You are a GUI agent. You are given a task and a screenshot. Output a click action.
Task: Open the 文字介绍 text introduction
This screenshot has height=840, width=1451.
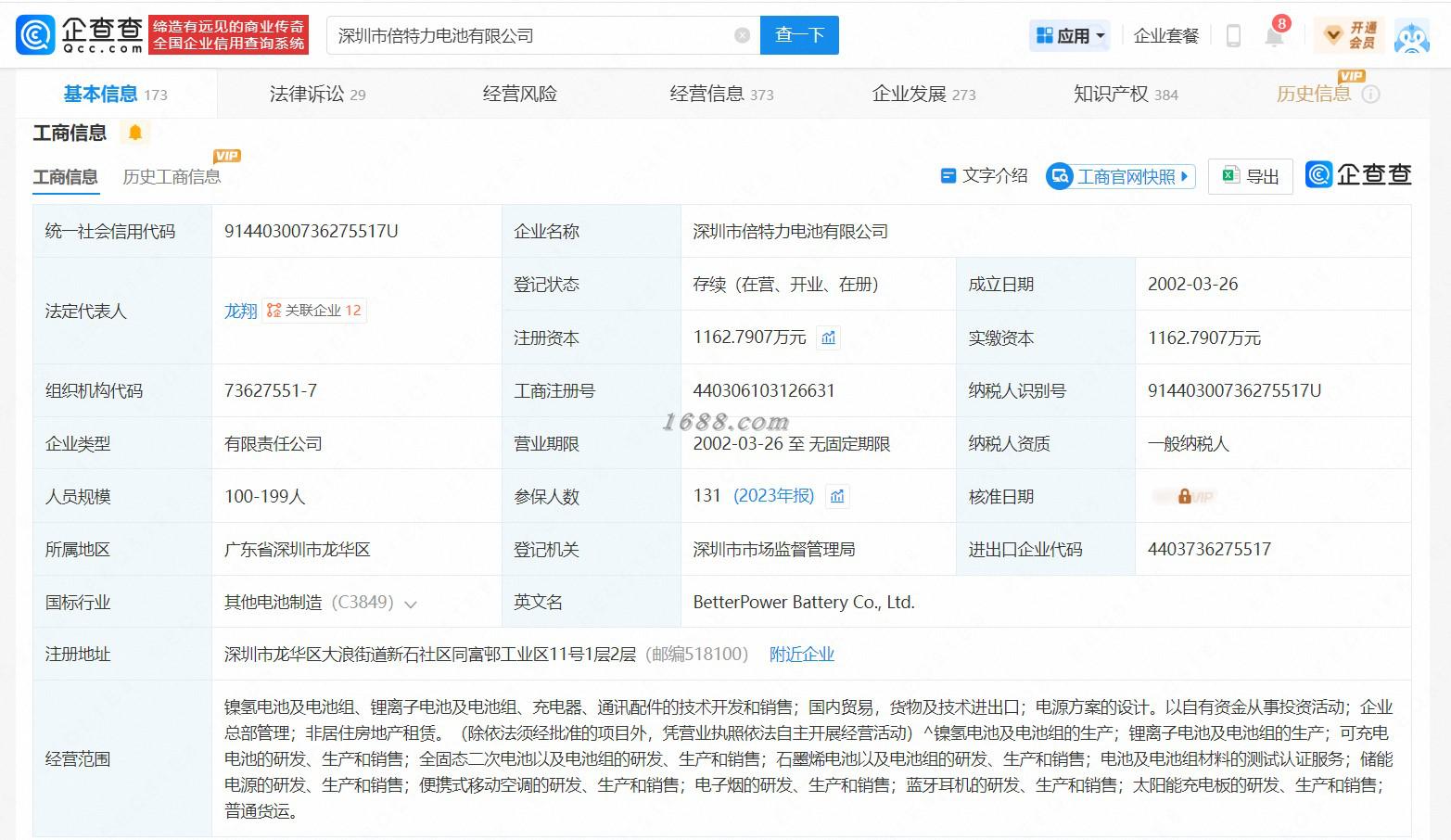[x=984, y=175]
